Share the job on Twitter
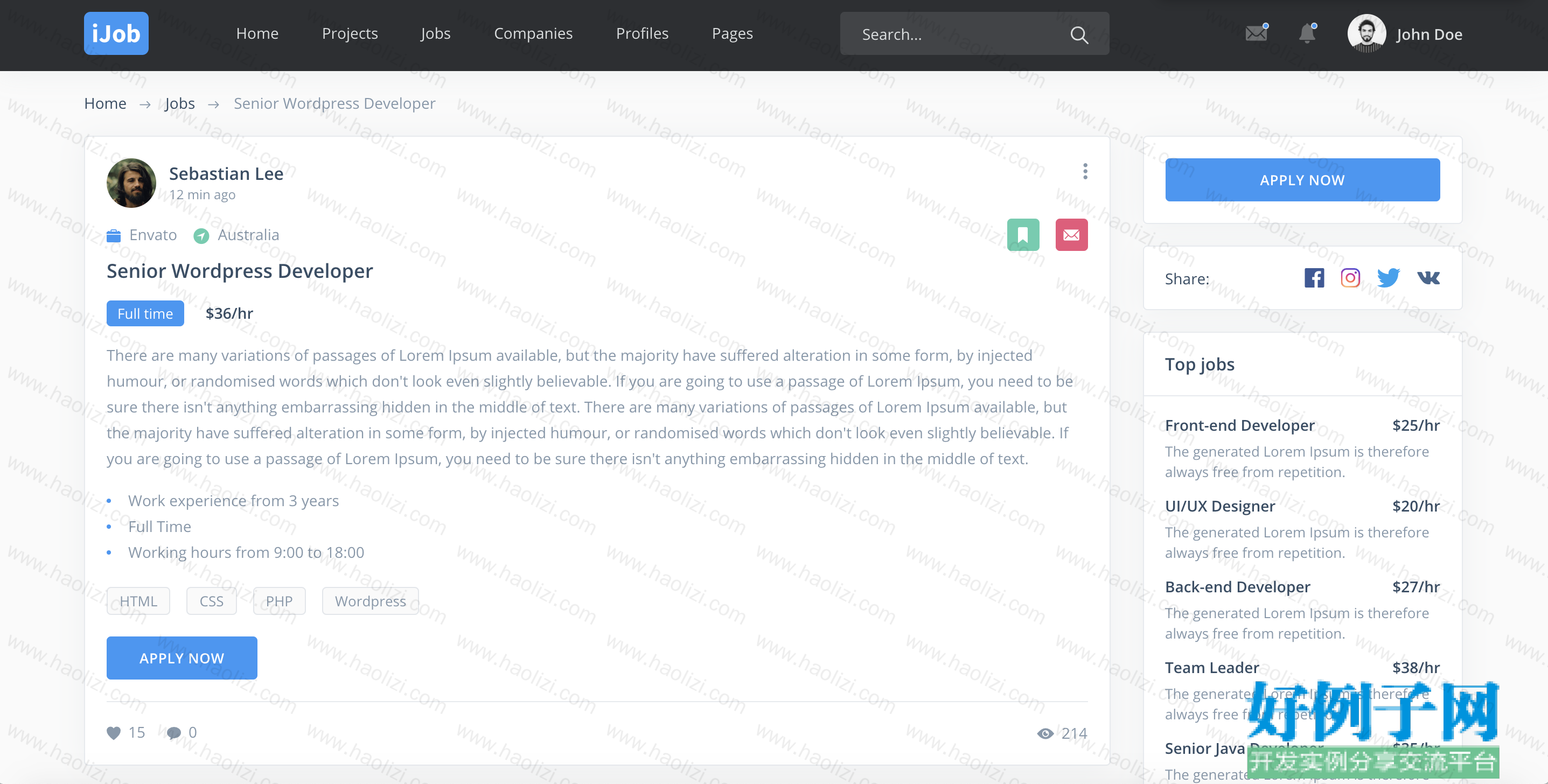Screen dimensions: 1548x784 pos(1388,278)
